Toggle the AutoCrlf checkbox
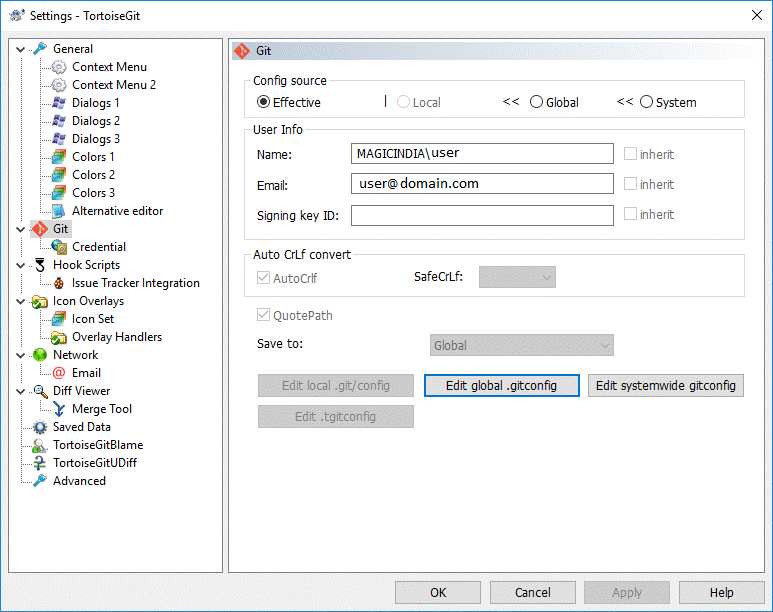The width and height of the screenshot is (773, 612). (x=263, y=278)
